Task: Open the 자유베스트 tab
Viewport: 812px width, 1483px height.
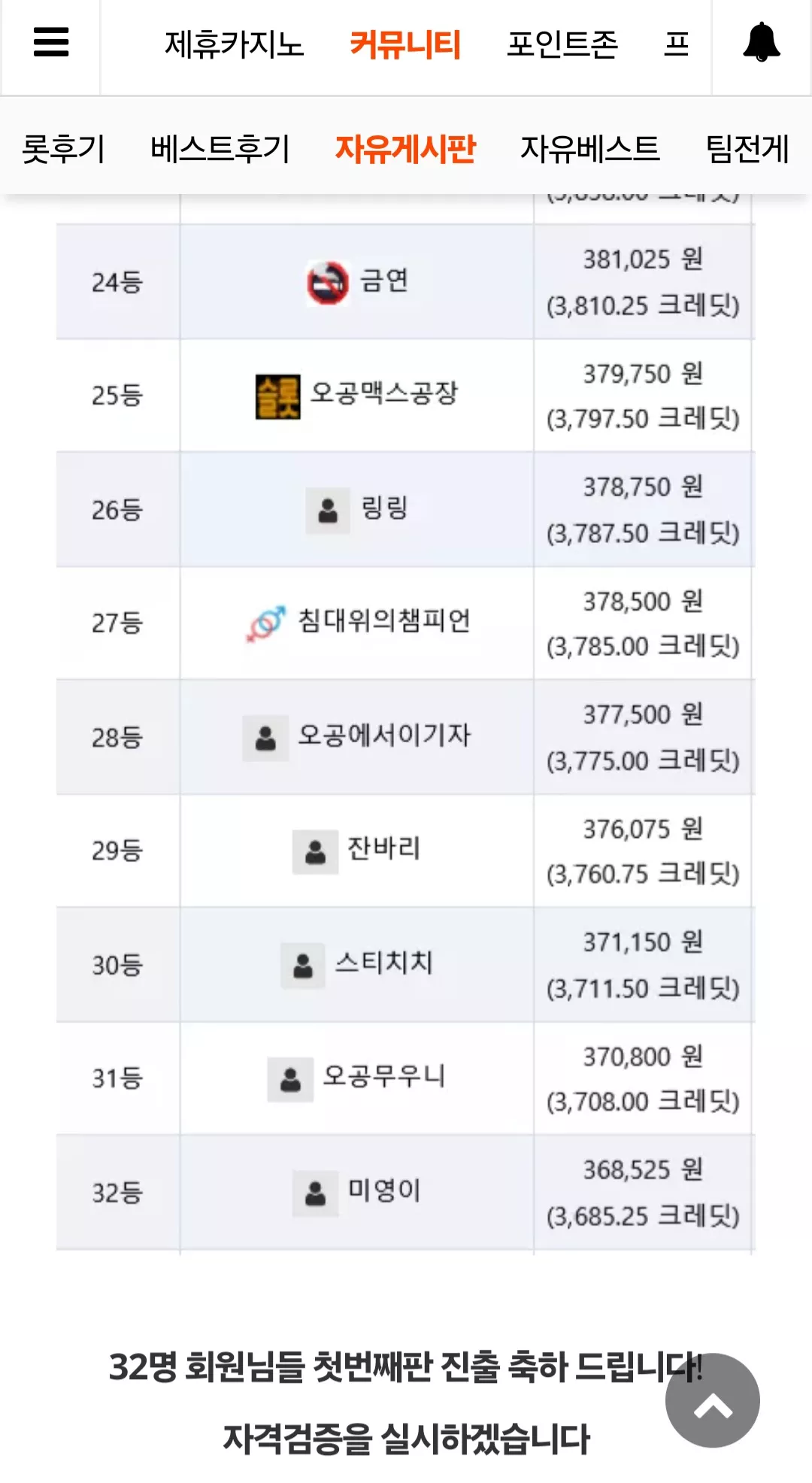Action: tap(590, 148)
